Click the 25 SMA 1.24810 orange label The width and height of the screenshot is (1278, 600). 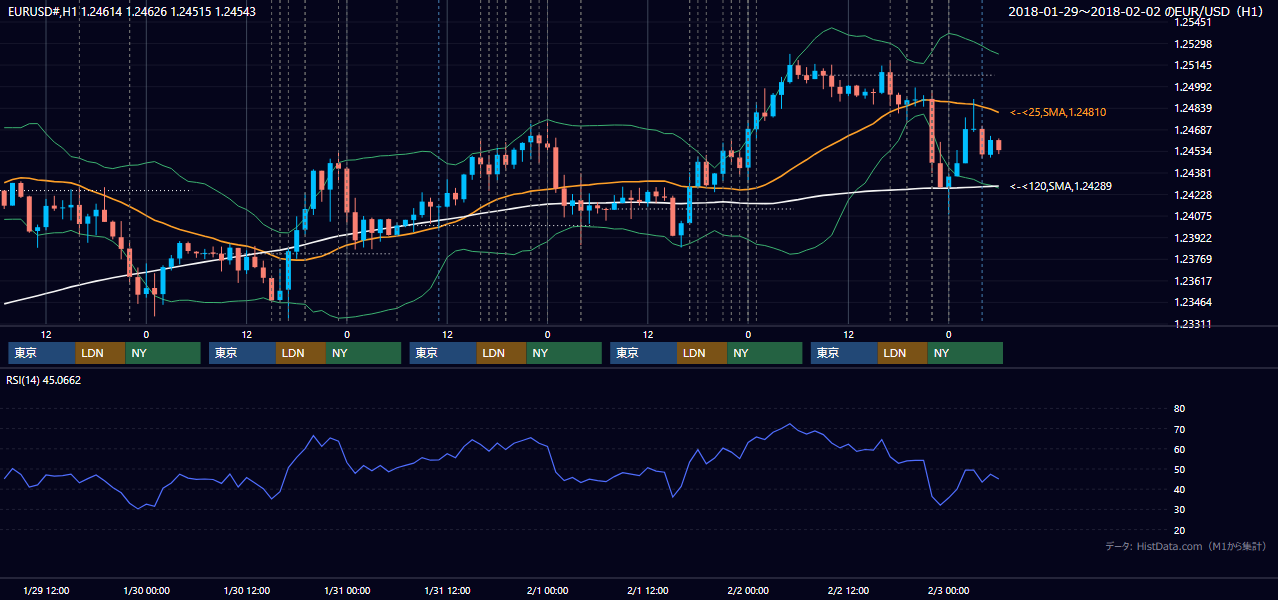[1058, 112]
